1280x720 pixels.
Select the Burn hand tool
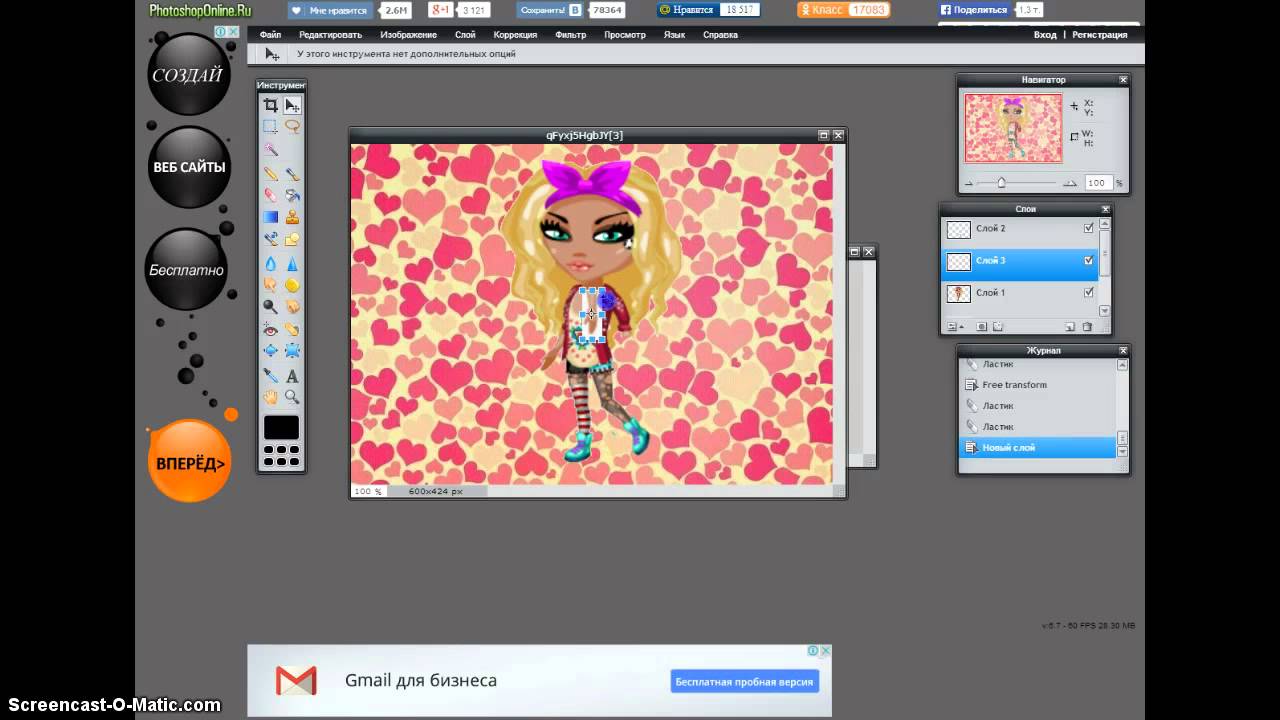point(292,307)
